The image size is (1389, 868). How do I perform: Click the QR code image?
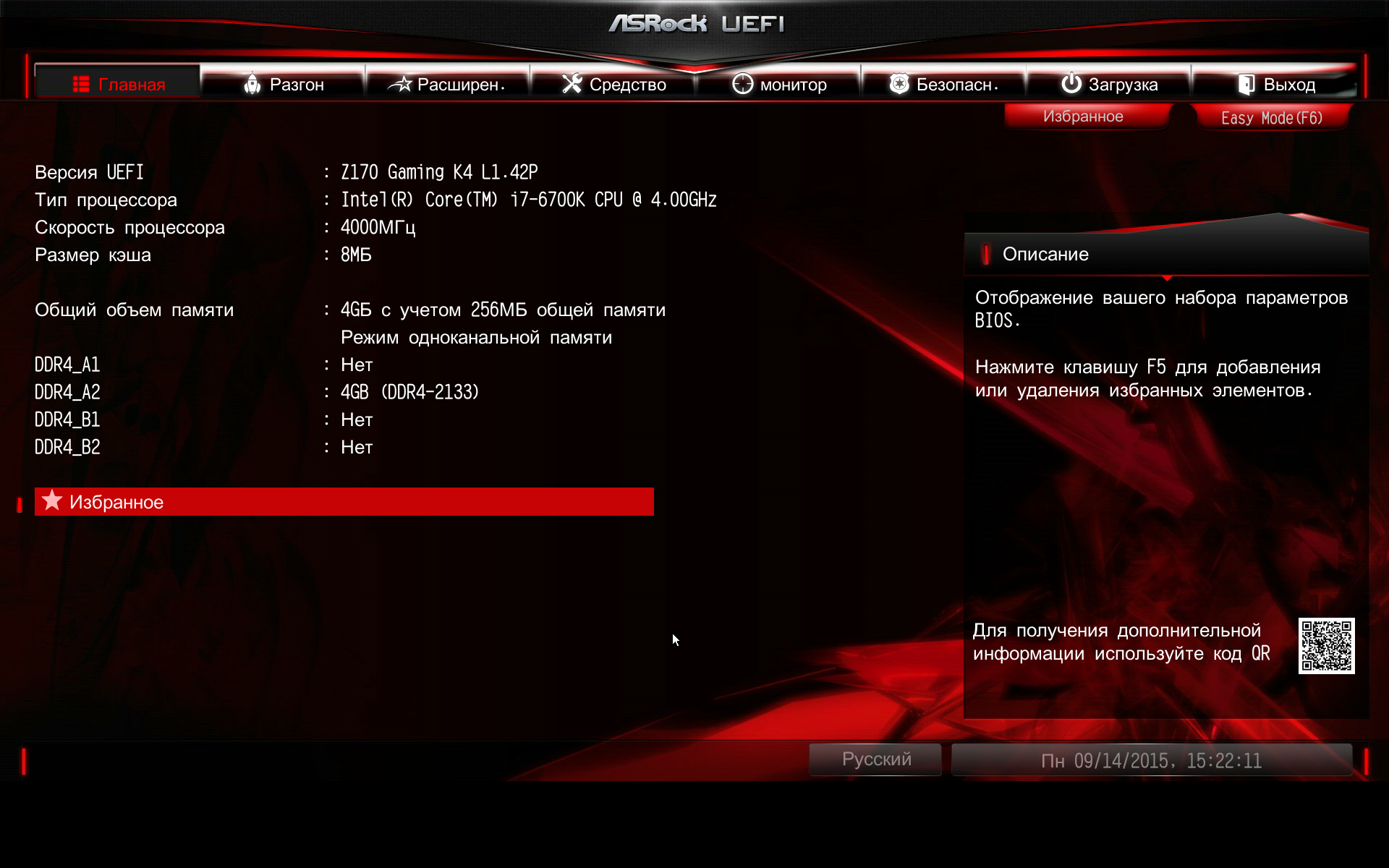click(1326, 645)
